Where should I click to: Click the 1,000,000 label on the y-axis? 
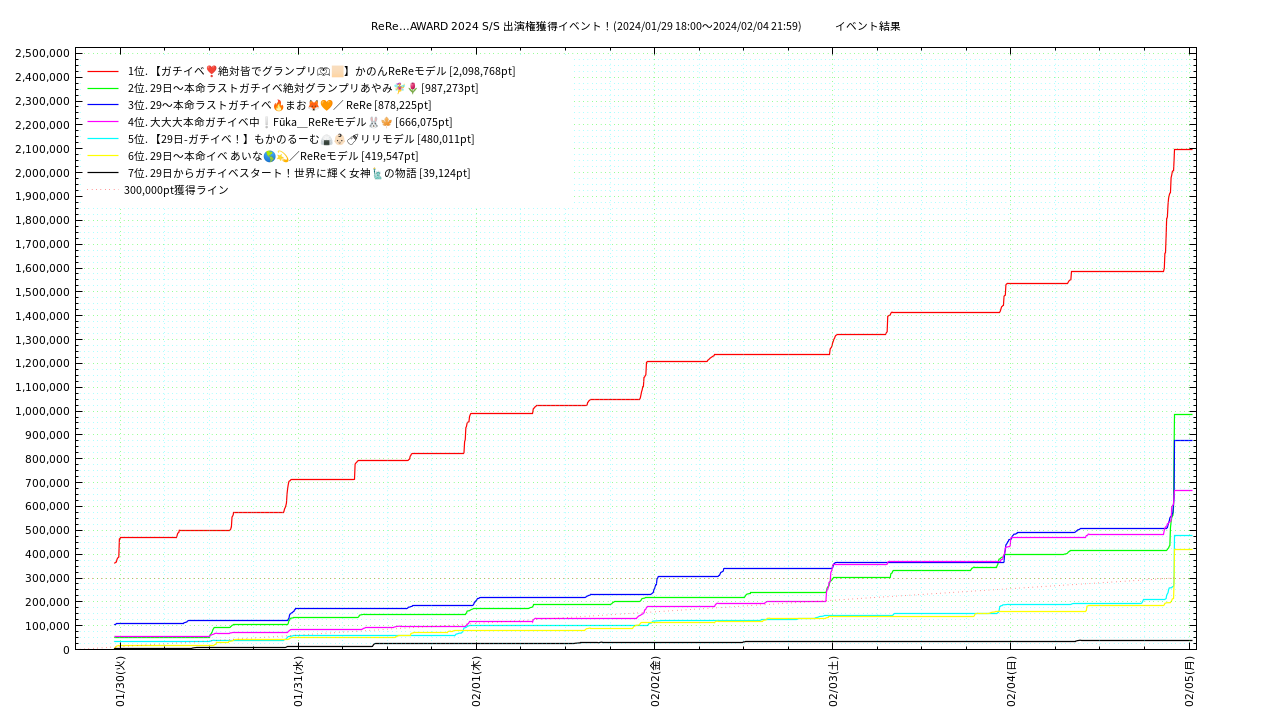coord(42,411)
